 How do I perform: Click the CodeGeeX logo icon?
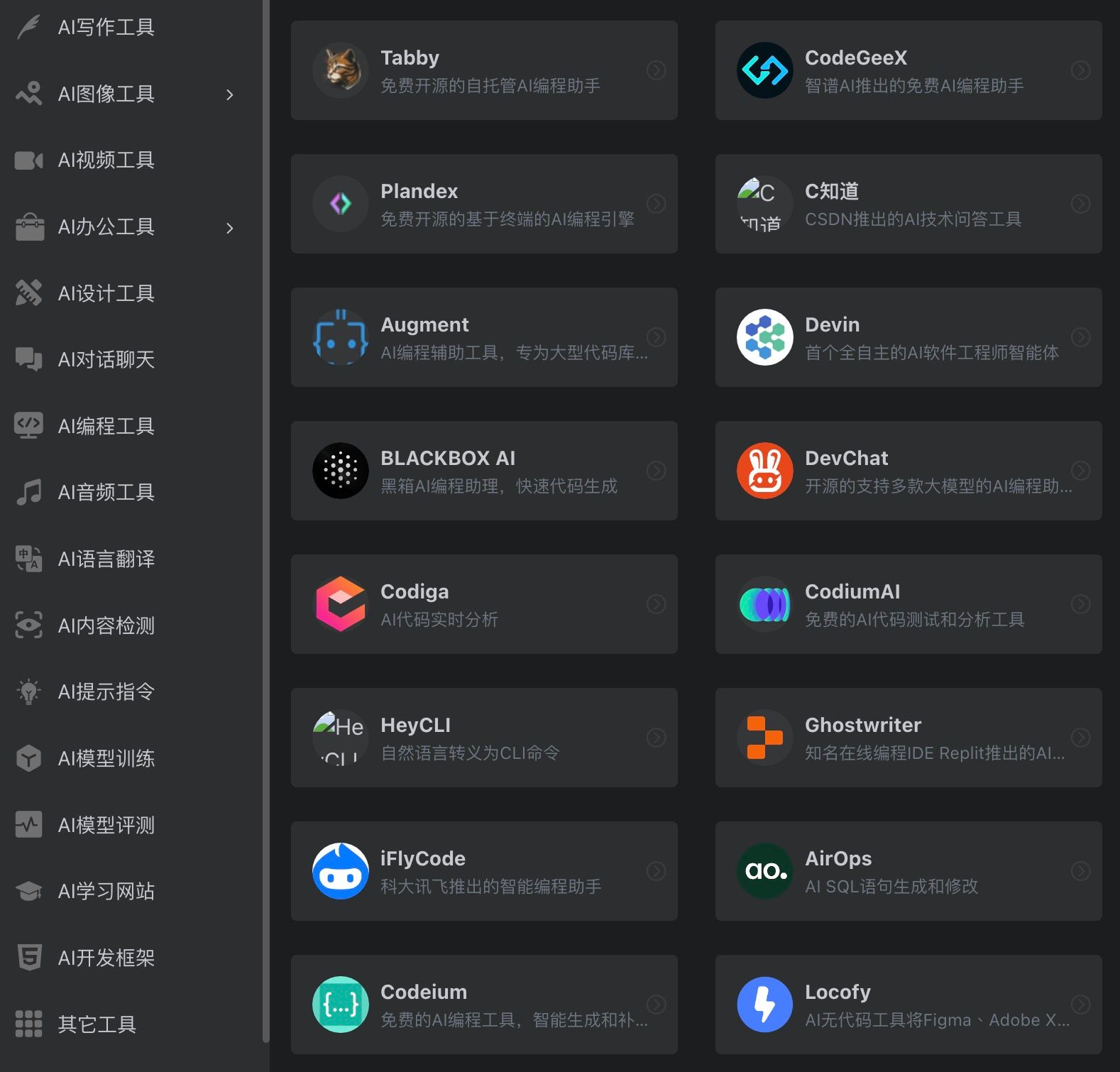(x=765, y=70)
